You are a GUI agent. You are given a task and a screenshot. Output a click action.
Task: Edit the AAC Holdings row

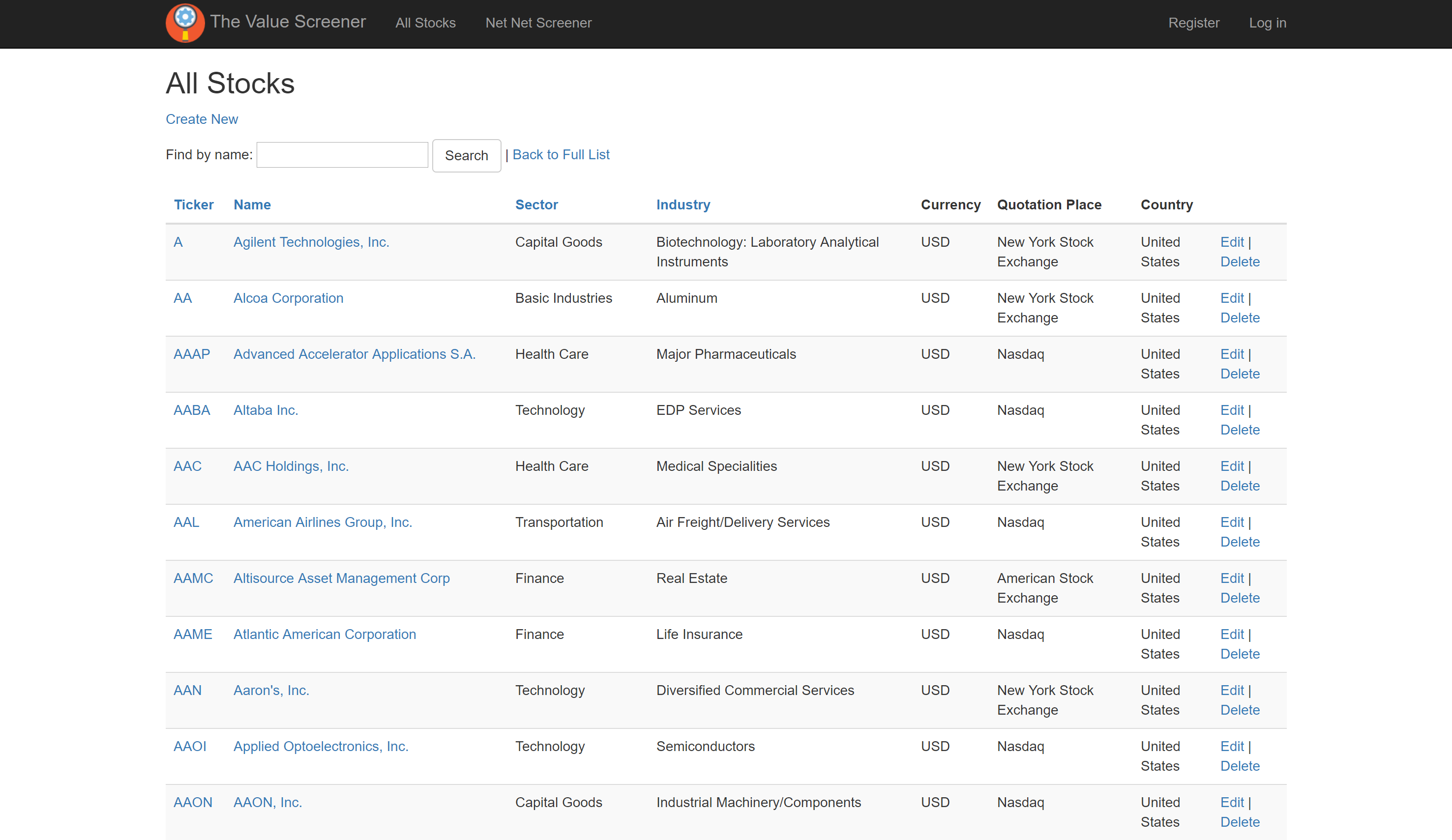1232,465
